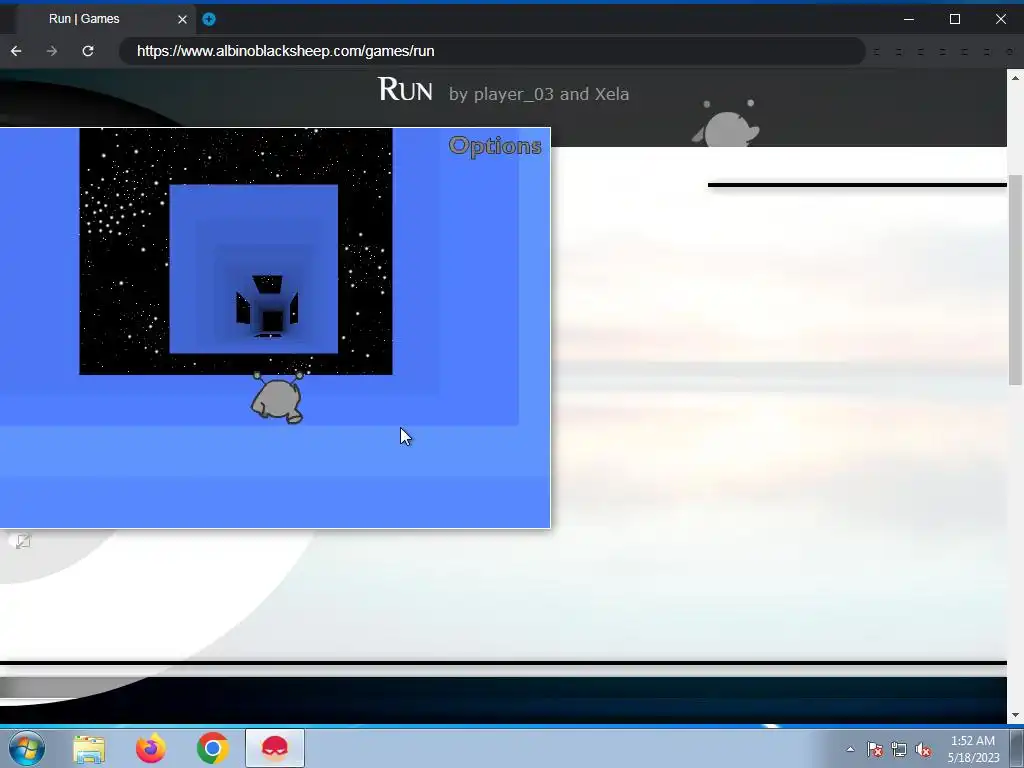Show hidden system tray icons
The width and height of the screenshot is (1024, 768).
click(x=850, y=749)
